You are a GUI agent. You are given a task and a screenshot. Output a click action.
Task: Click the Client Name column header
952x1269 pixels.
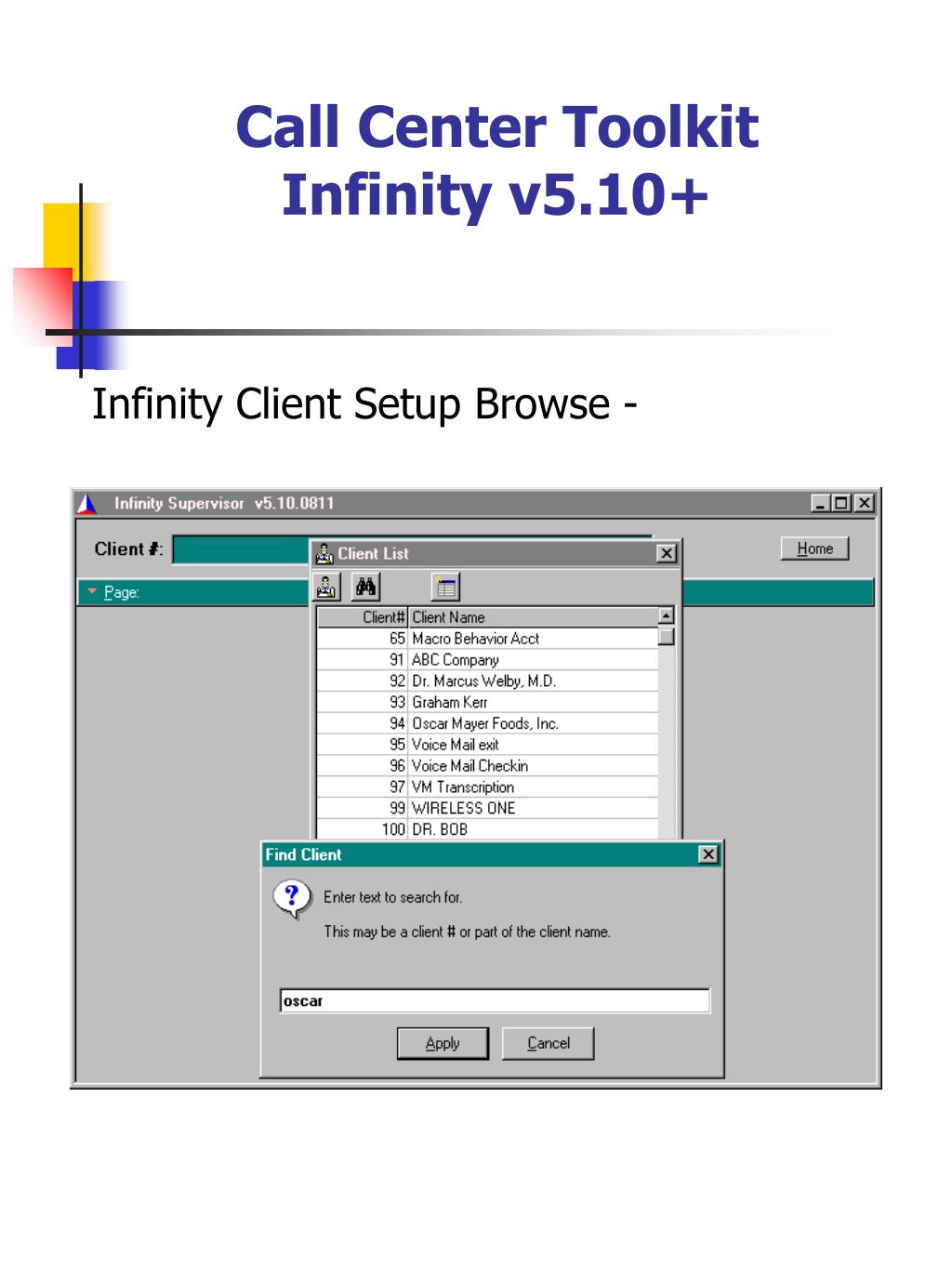(533, 617)
